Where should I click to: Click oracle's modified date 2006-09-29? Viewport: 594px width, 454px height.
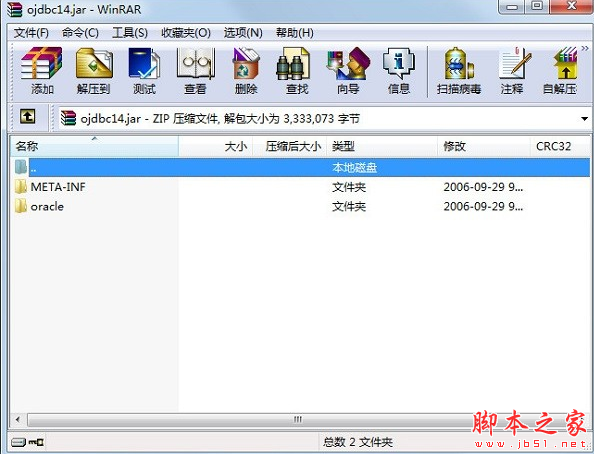(483, 207)
